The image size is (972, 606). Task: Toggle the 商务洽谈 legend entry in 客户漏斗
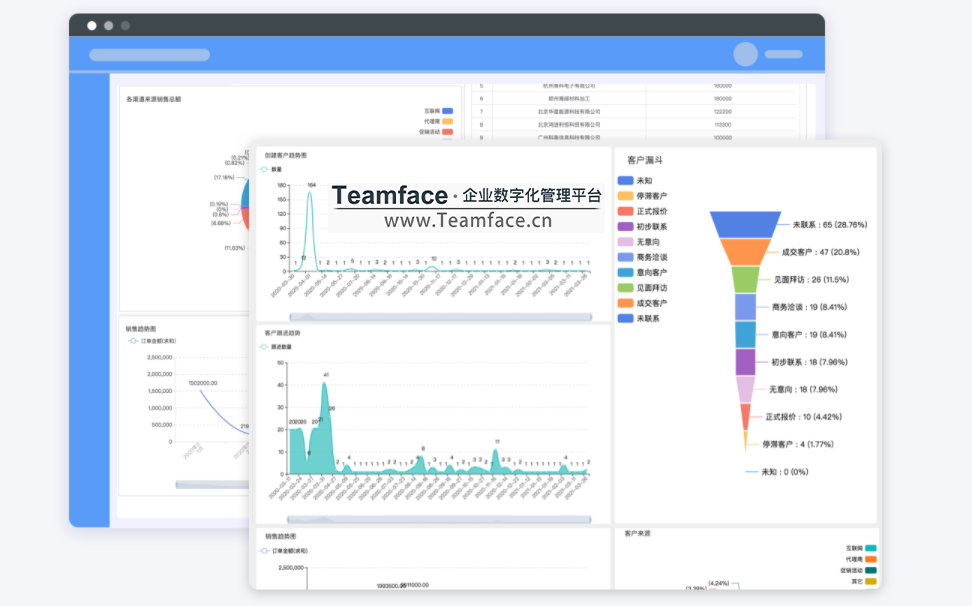point(642,257)
